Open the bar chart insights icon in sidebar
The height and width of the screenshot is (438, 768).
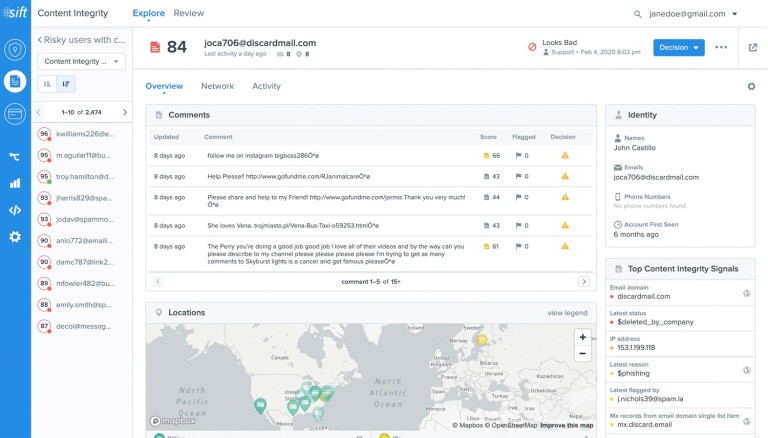[15, 183]
